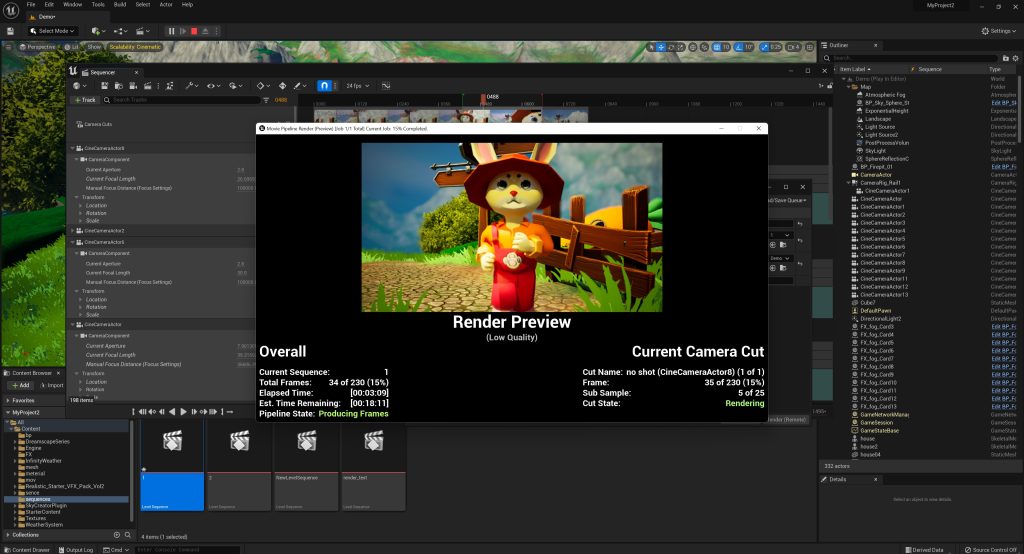Image resolution: width=1024 pixels, height=554 pixels.
Task: Click the Sequencer render movie clapperboard icon
Action: pos(148,86)
